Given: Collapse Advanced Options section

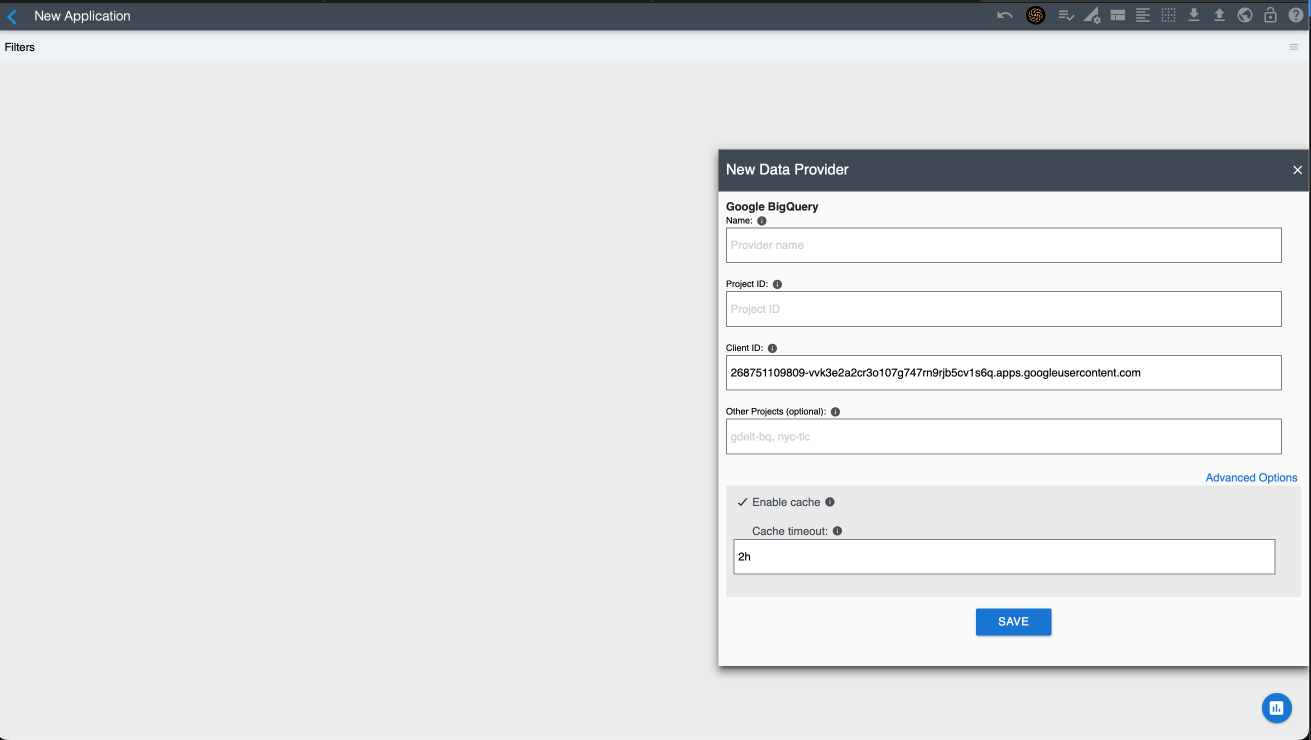Looking at the screenshot, I should [1251, 478].
